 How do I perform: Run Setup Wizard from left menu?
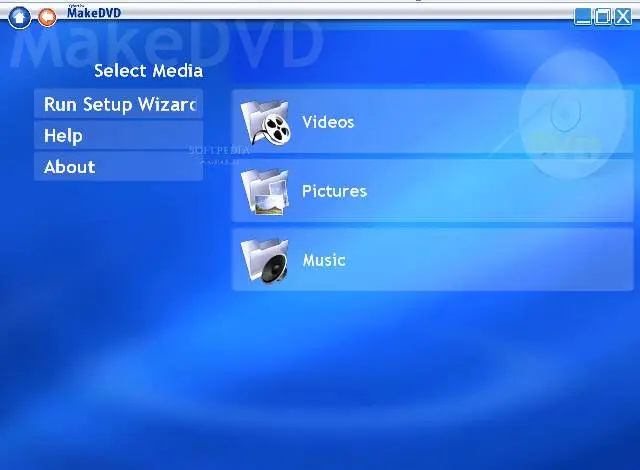118,104
